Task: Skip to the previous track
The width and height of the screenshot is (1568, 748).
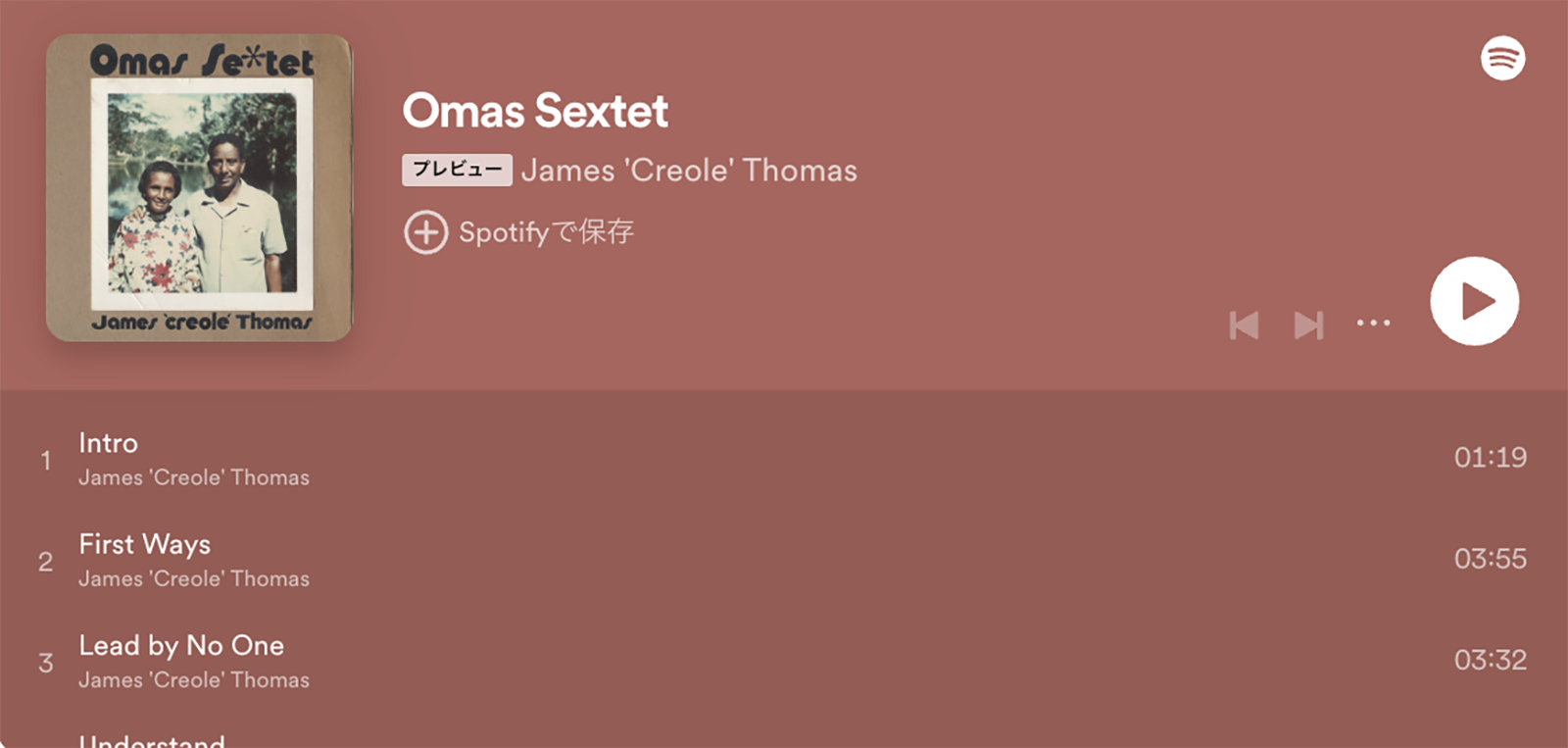Action: 1244,324
